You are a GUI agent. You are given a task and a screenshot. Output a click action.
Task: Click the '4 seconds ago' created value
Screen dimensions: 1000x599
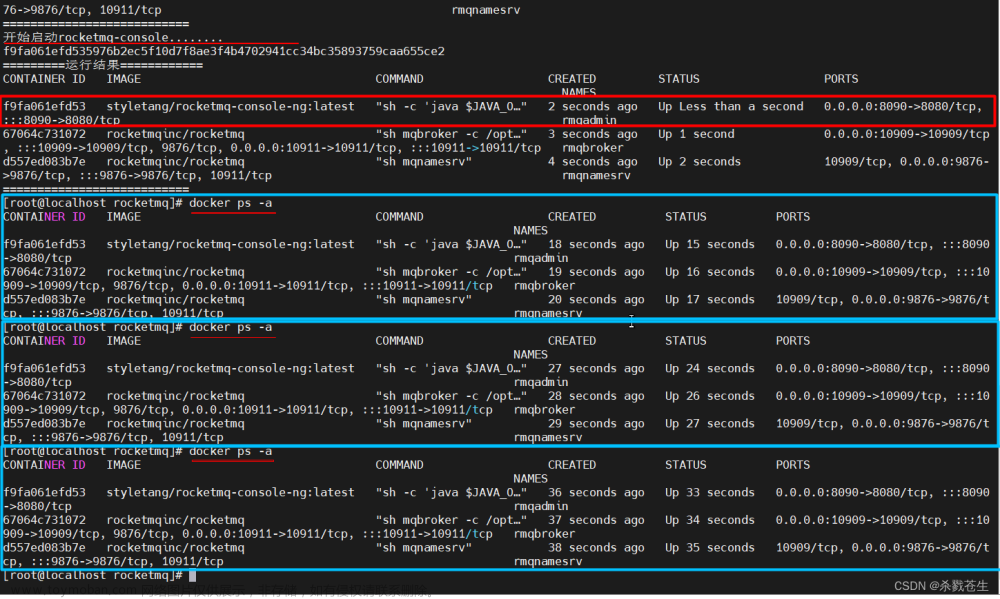(592, 161)
